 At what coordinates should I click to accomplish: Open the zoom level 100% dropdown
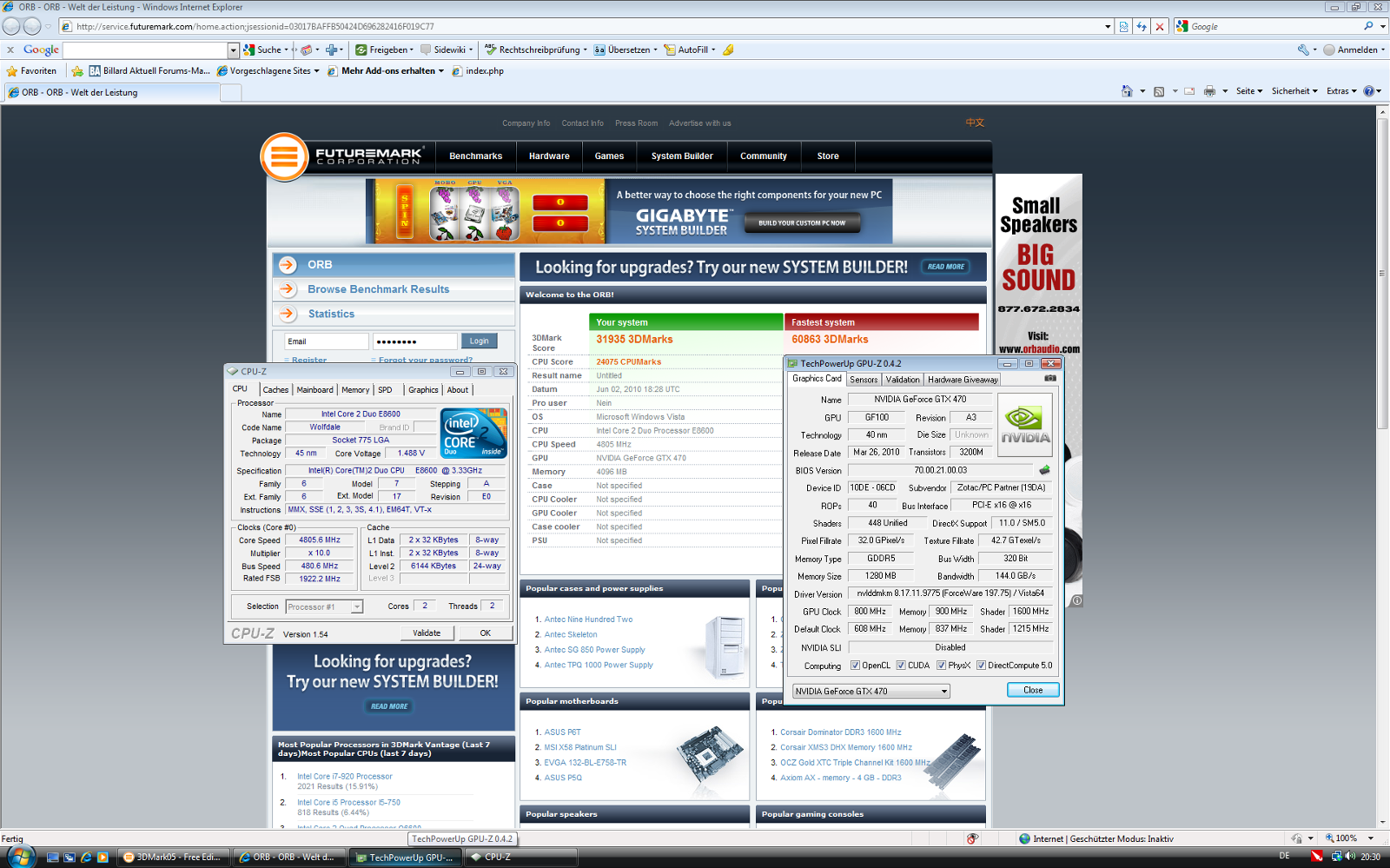(x=1371, y=838)
